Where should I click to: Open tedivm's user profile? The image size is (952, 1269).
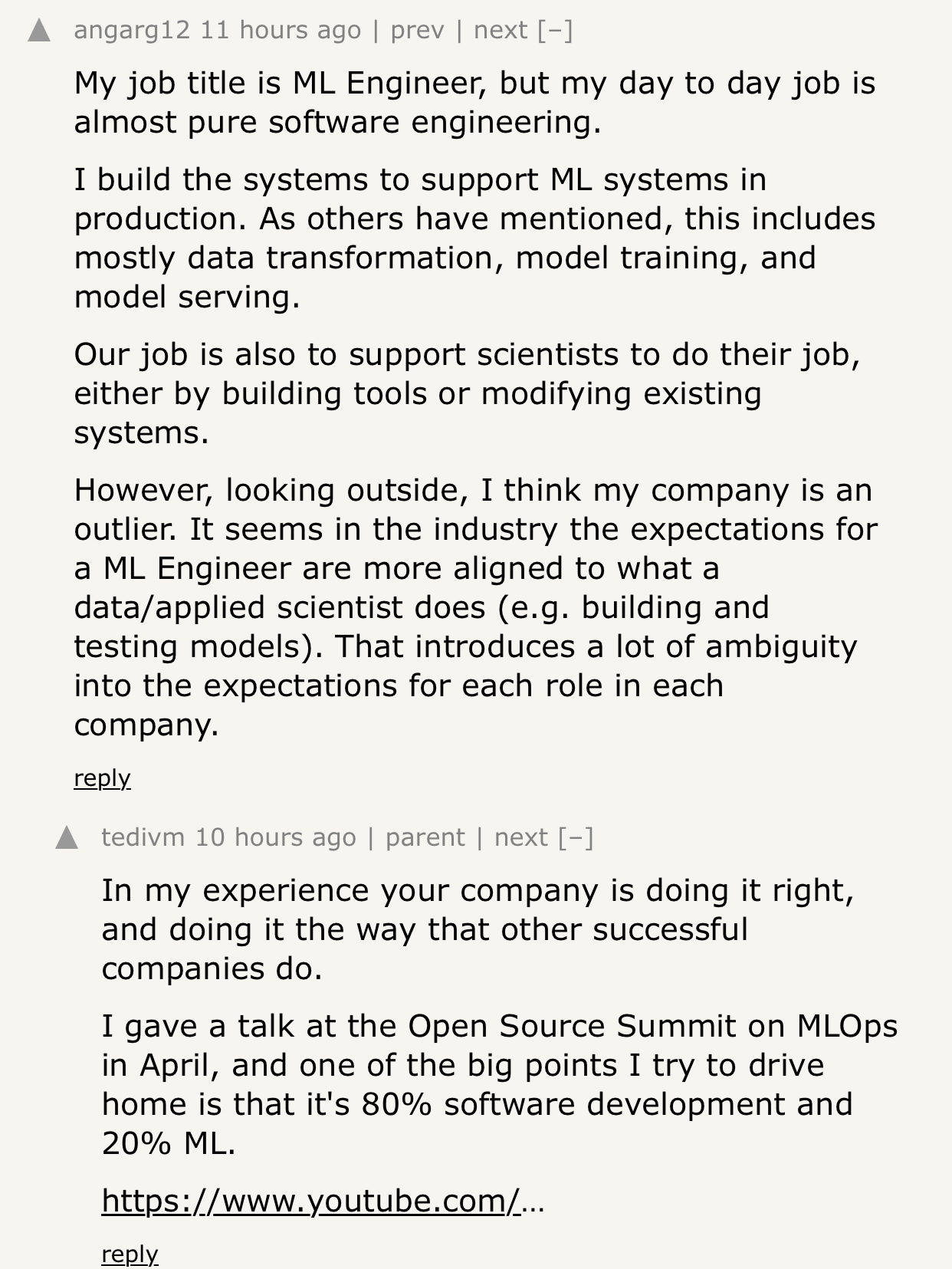[143, 837]
